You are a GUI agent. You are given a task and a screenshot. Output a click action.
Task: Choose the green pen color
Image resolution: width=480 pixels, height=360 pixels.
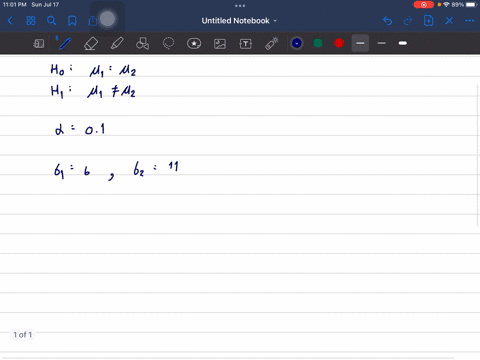[x=318, y=43]
